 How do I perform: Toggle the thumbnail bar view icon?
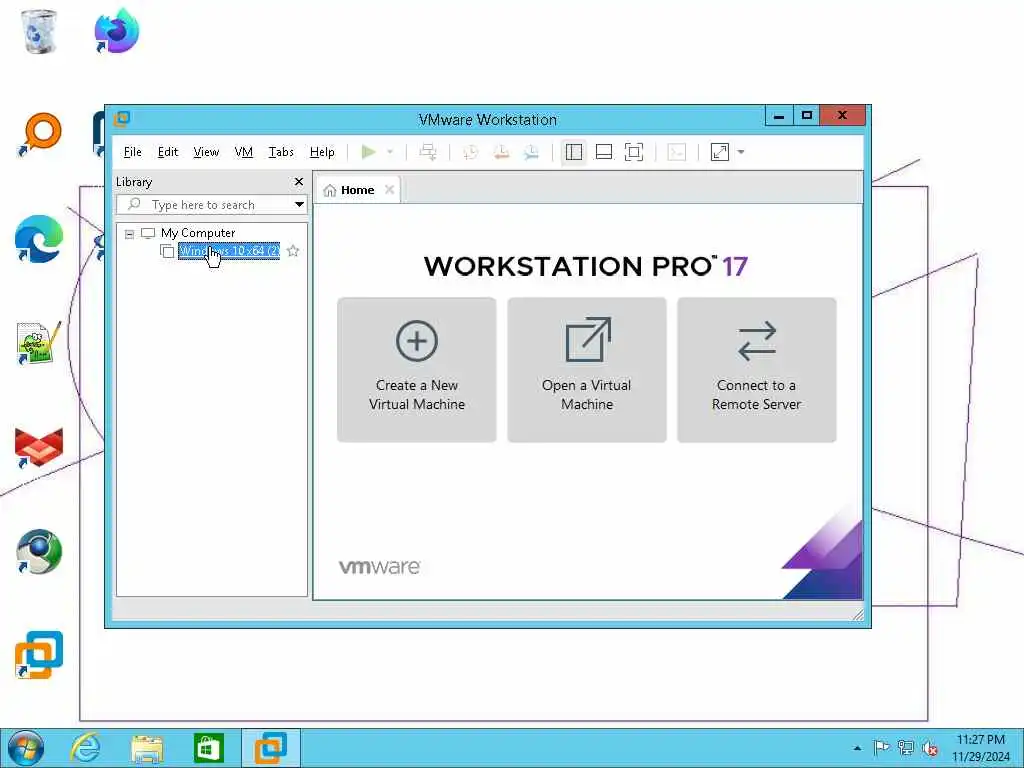point(604,152)
